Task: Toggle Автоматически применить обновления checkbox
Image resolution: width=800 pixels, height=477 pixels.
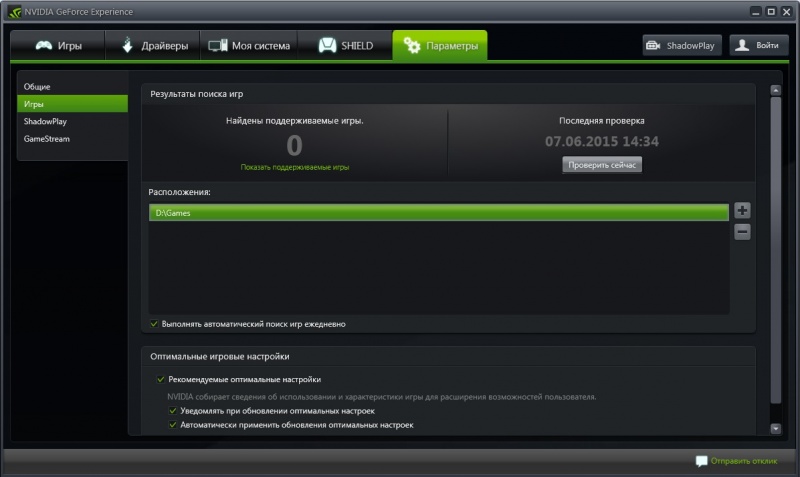Action: (x=173, y=424)
